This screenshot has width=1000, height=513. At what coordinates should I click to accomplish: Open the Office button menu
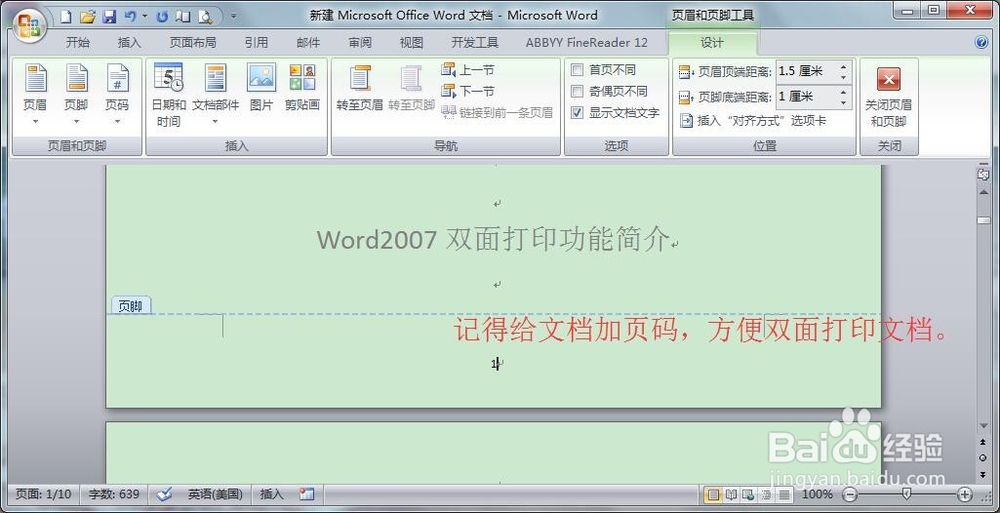click(x=28, y=27)
